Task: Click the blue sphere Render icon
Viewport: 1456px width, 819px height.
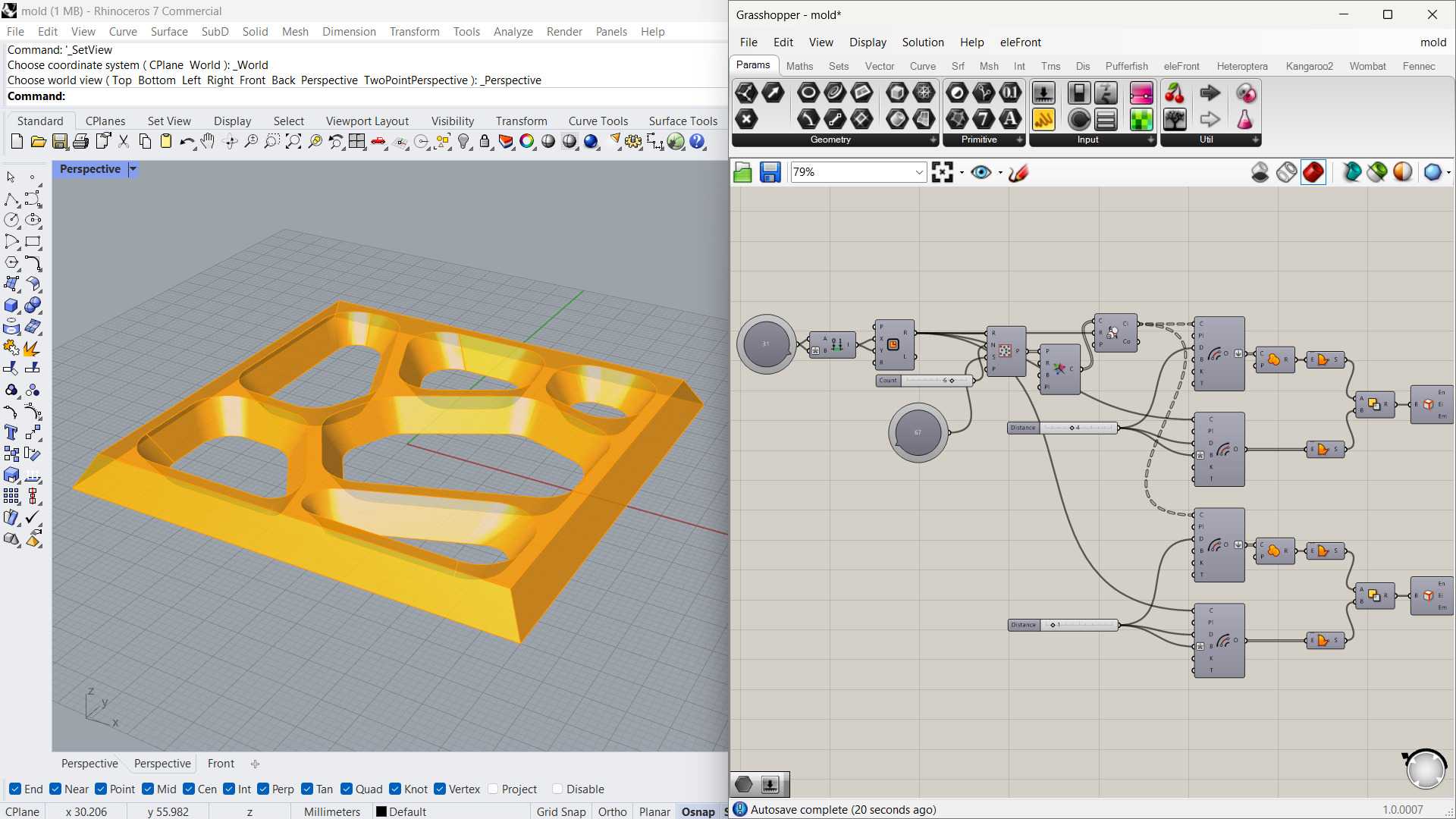Action: tap(591, 142)
